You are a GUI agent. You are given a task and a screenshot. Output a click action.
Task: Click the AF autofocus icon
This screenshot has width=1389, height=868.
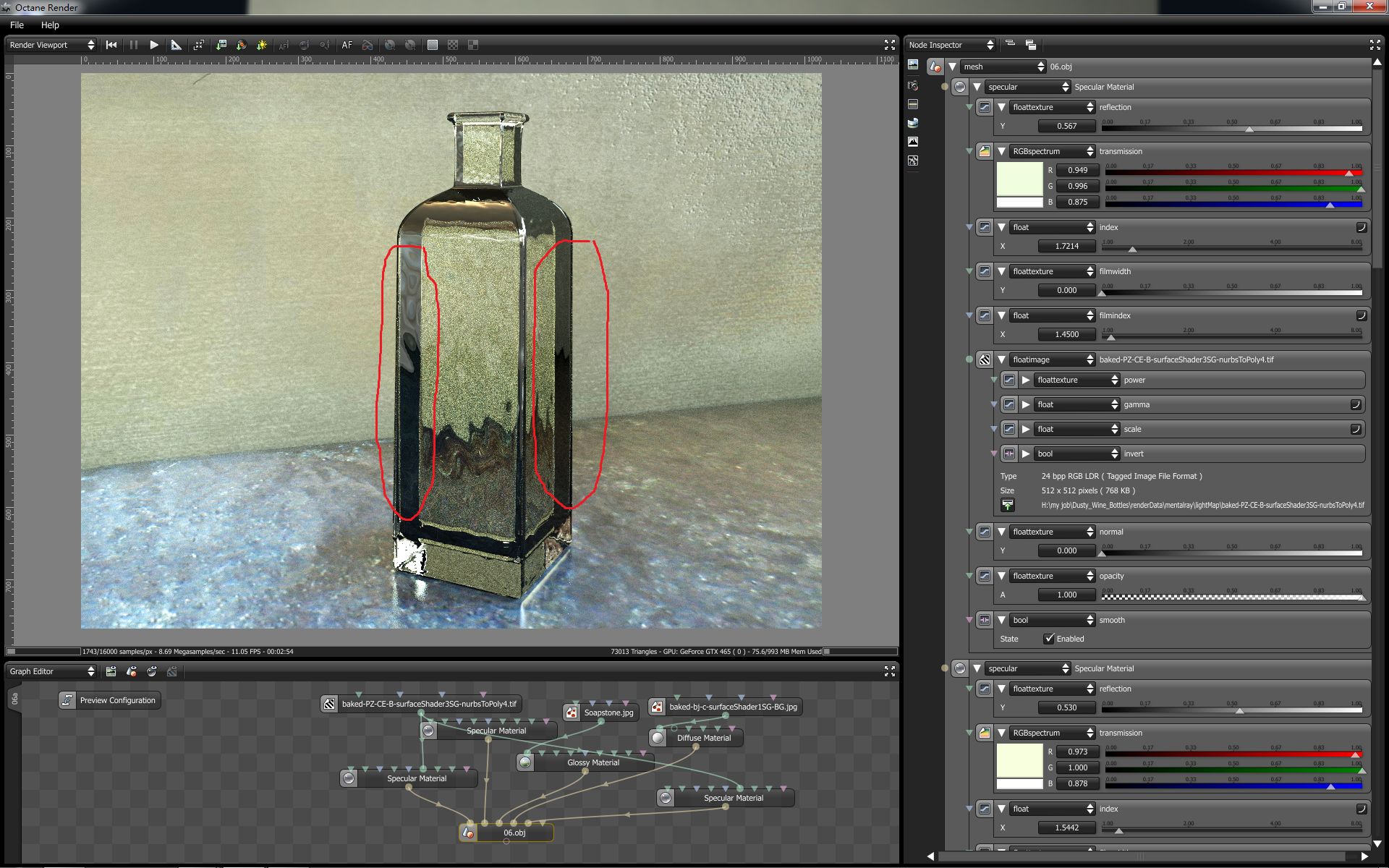347,45
